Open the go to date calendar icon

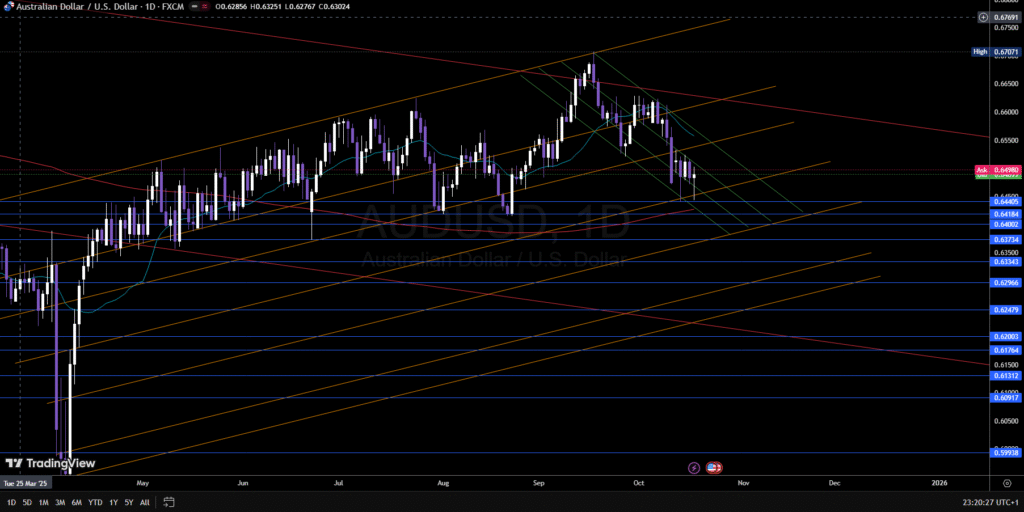coord(169,502)
